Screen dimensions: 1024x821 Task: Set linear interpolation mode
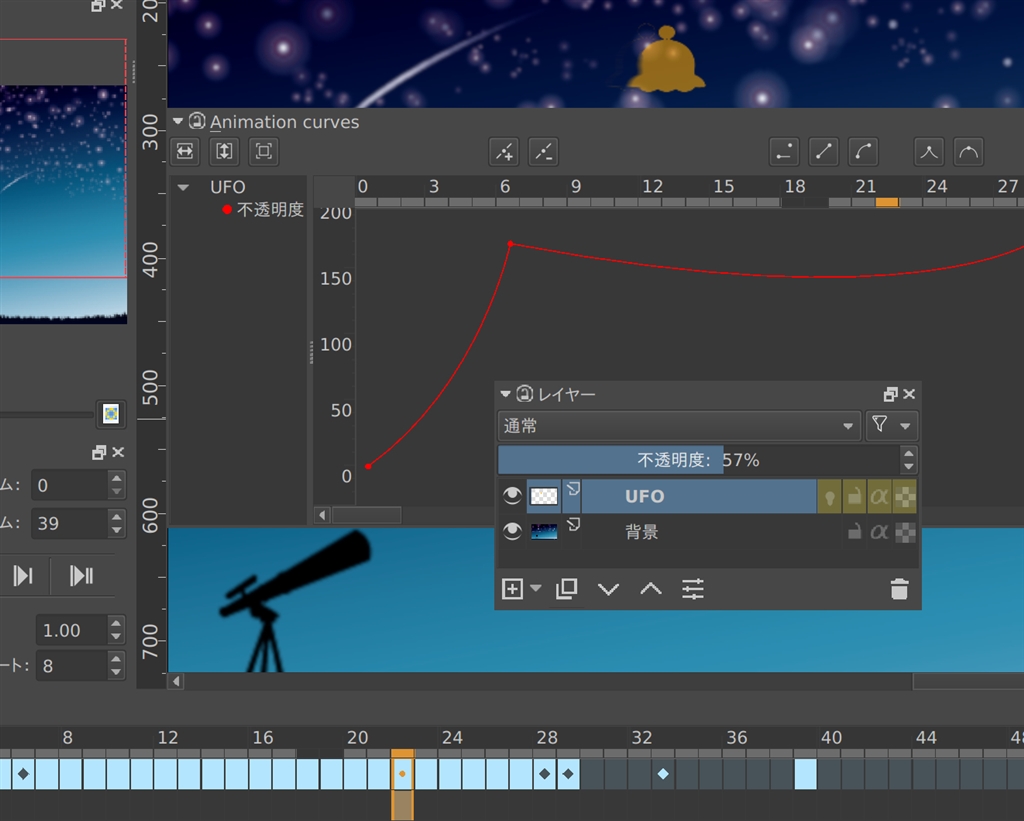pos(824,152)
